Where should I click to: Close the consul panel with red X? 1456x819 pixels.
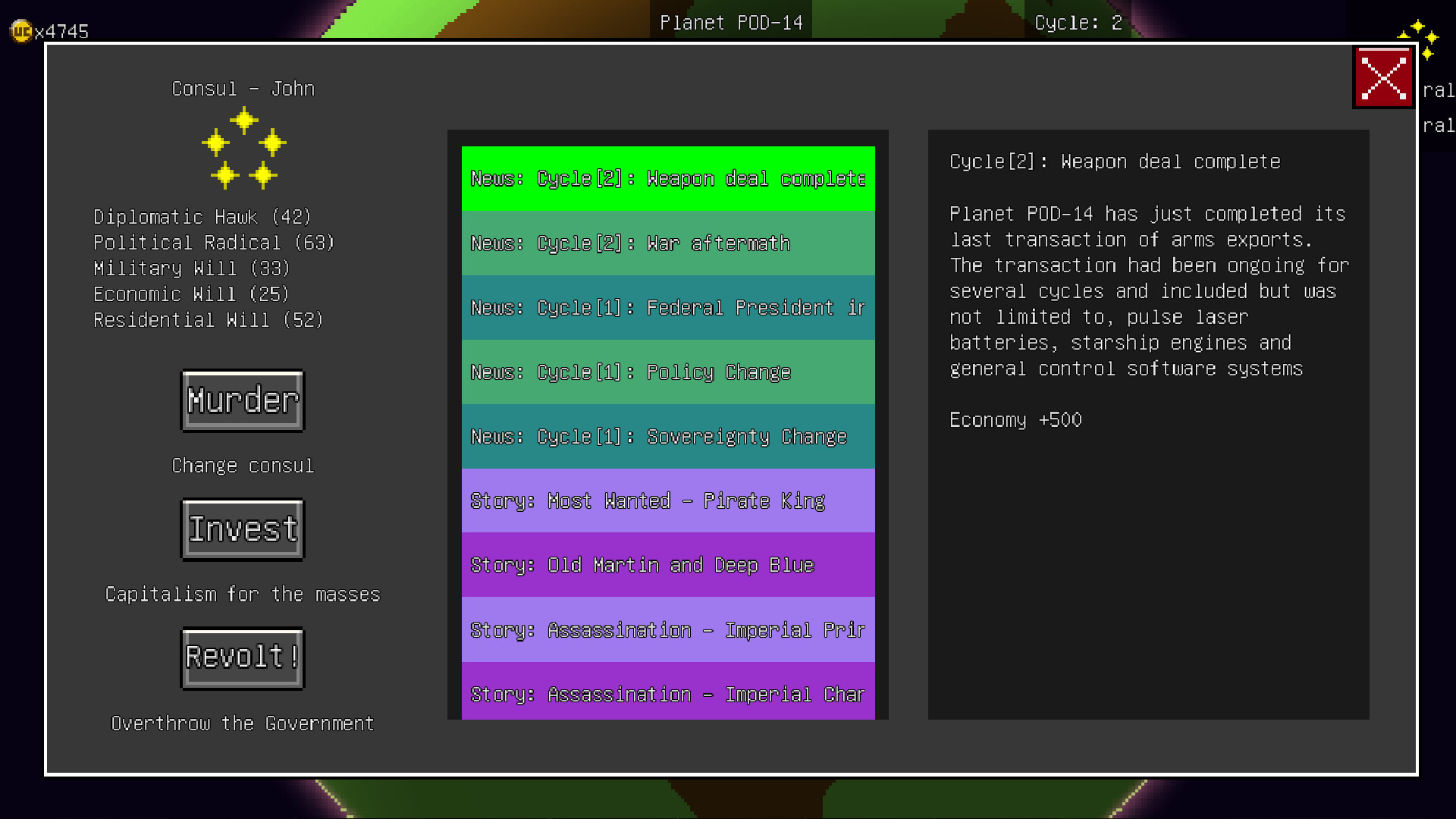click(x=1383, y=77)
